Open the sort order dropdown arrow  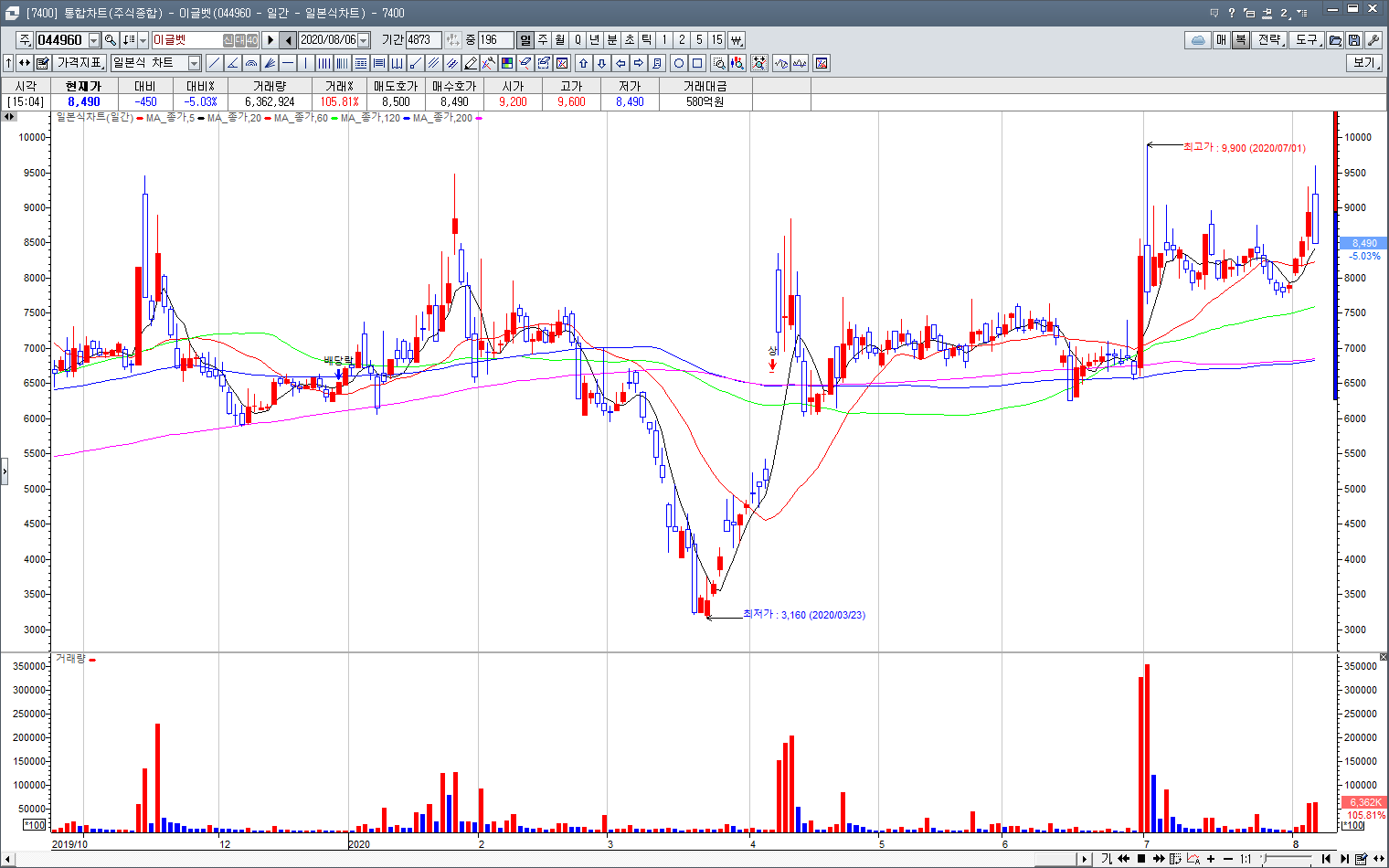(x=143, y=40)
